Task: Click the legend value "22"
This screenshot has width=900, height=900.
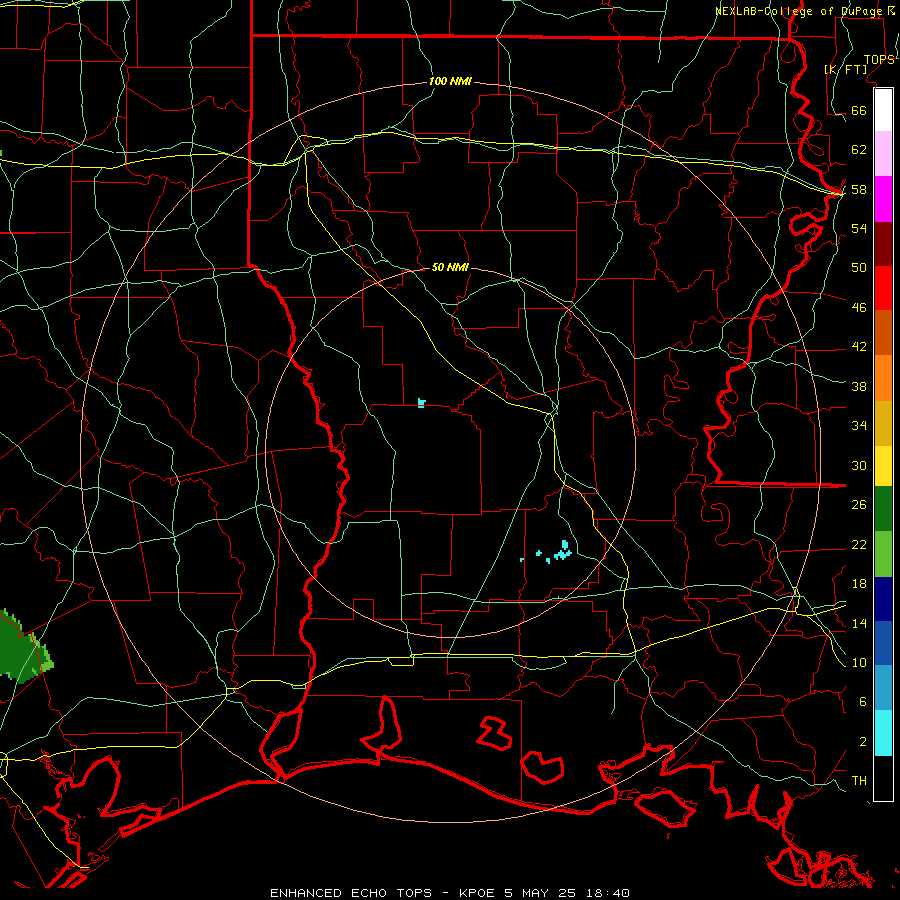Action: [859, 544]
